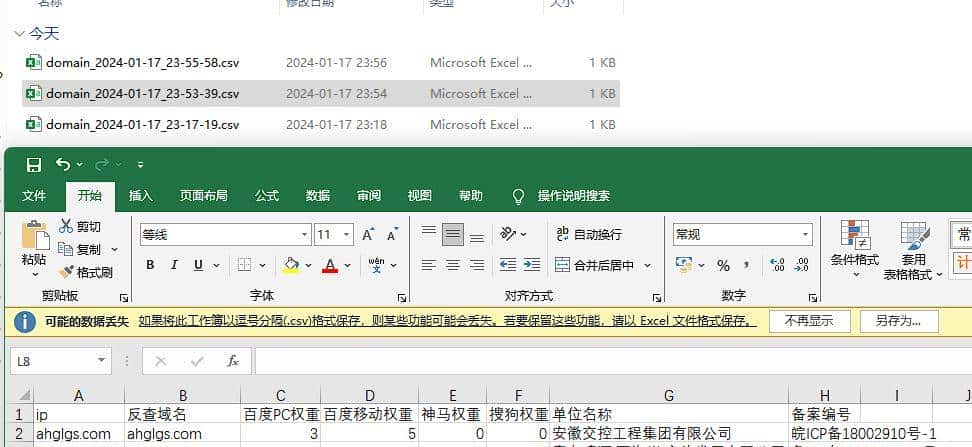Open the Undo history dropdown arrow
Viewport: 972px width, 447px height.
point(79,164)
